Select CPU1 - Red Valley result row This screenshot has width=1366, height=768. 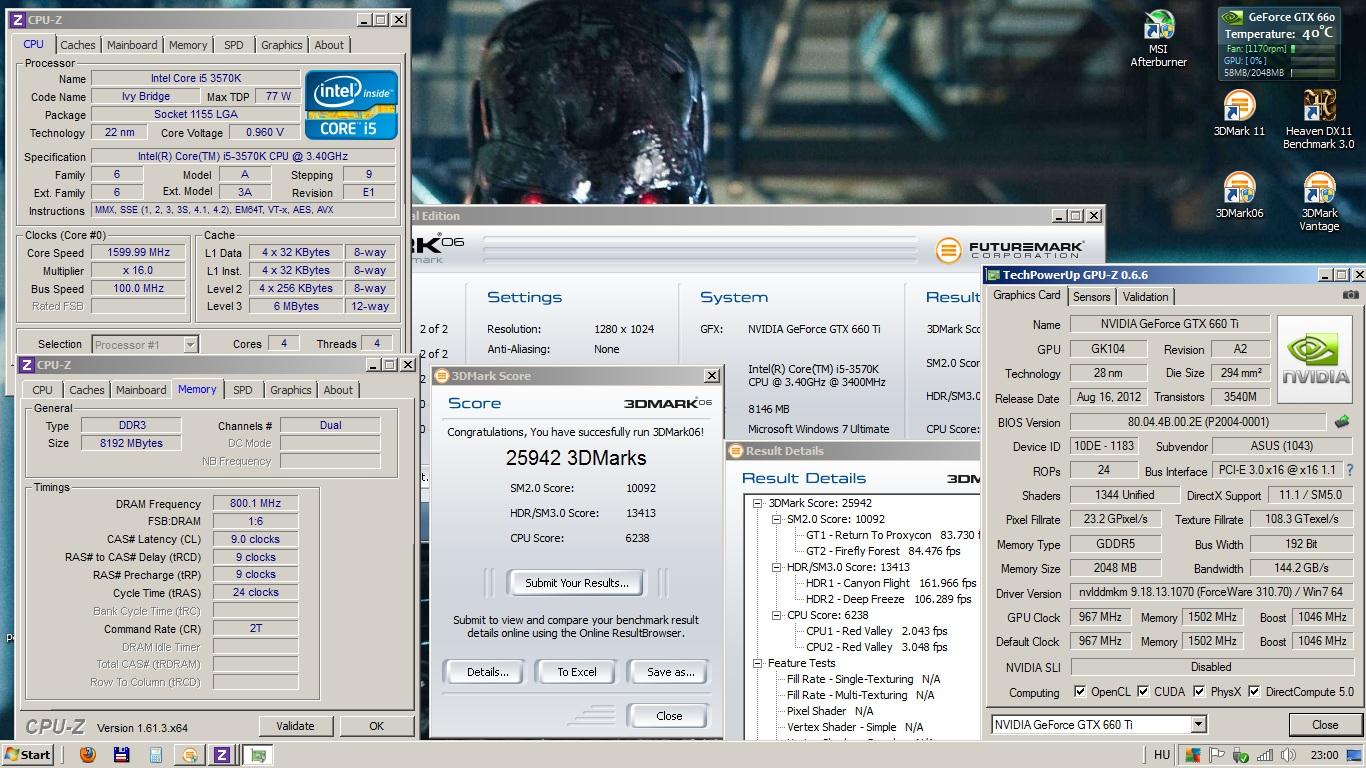876,631
